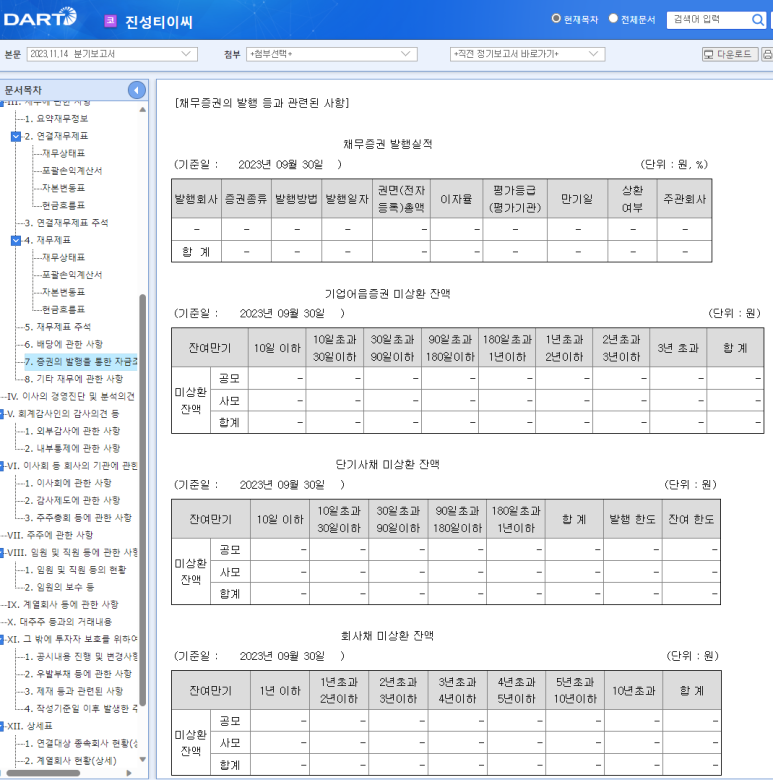Viewport: 773px width, 780px height.
Task: Open 포괄손익계산서 under 연결재무제표
Action: point(72,171)
